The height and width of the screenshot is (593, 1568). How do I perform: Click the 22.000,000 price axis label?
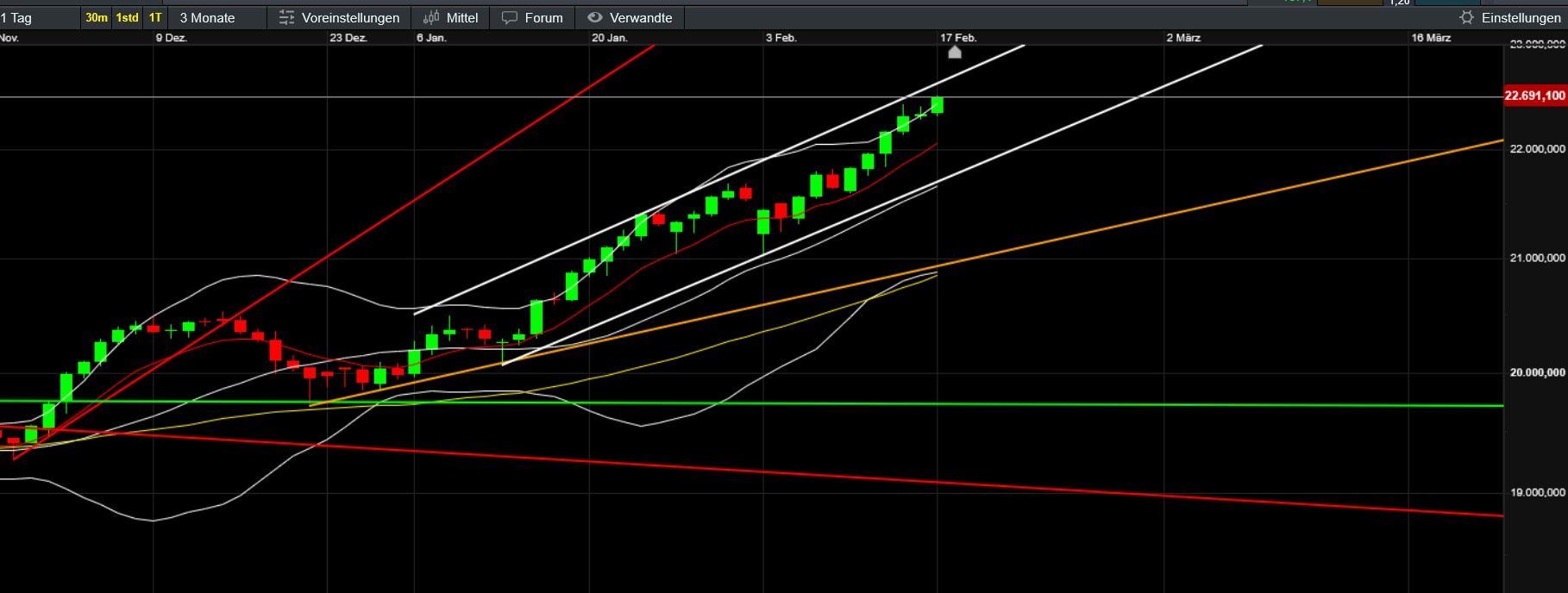click(x=1537, y=149)
